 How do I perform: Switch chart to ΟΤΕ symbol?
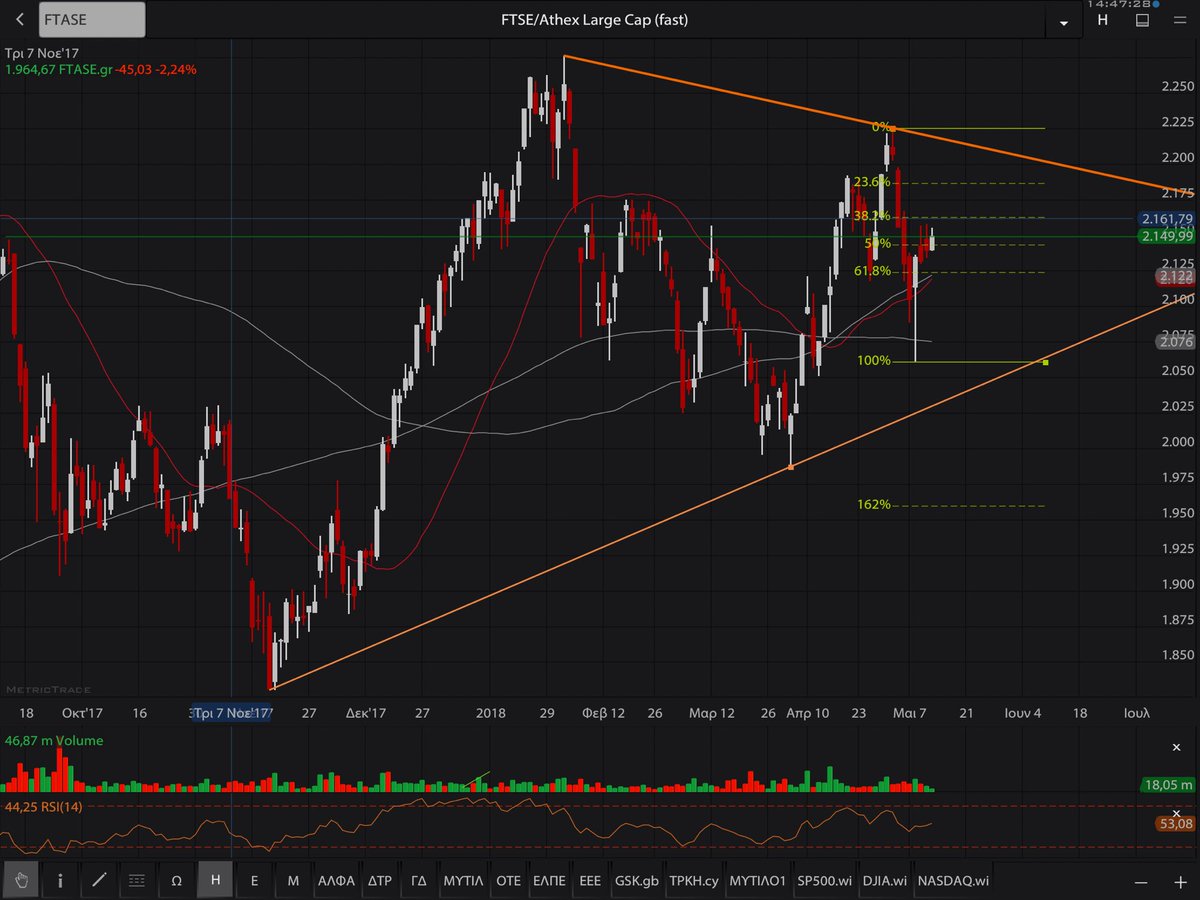click(509, 880)
